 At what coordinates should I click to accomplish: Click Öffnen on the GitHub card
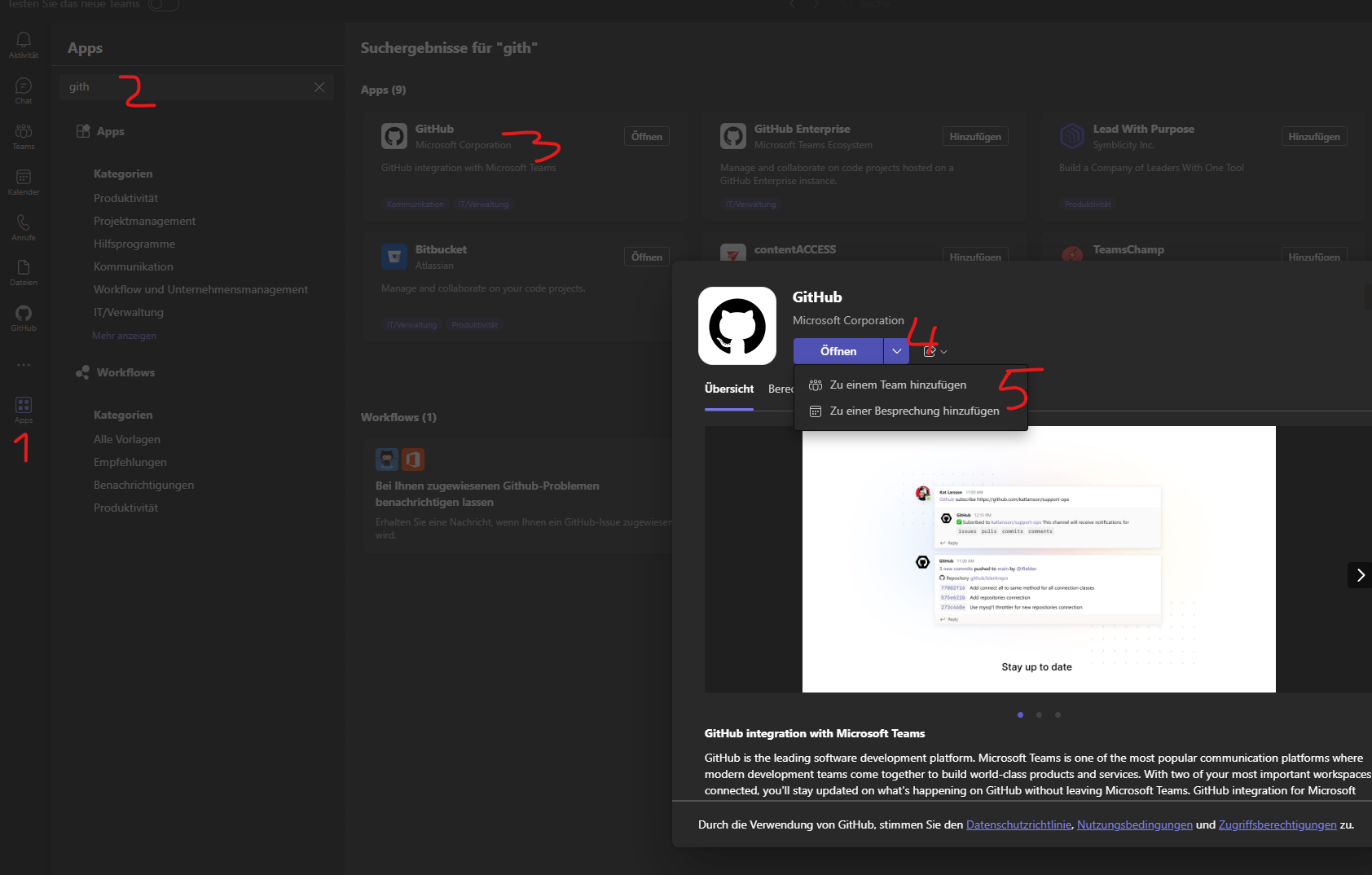pyautogui.click(x=647, y=136)
